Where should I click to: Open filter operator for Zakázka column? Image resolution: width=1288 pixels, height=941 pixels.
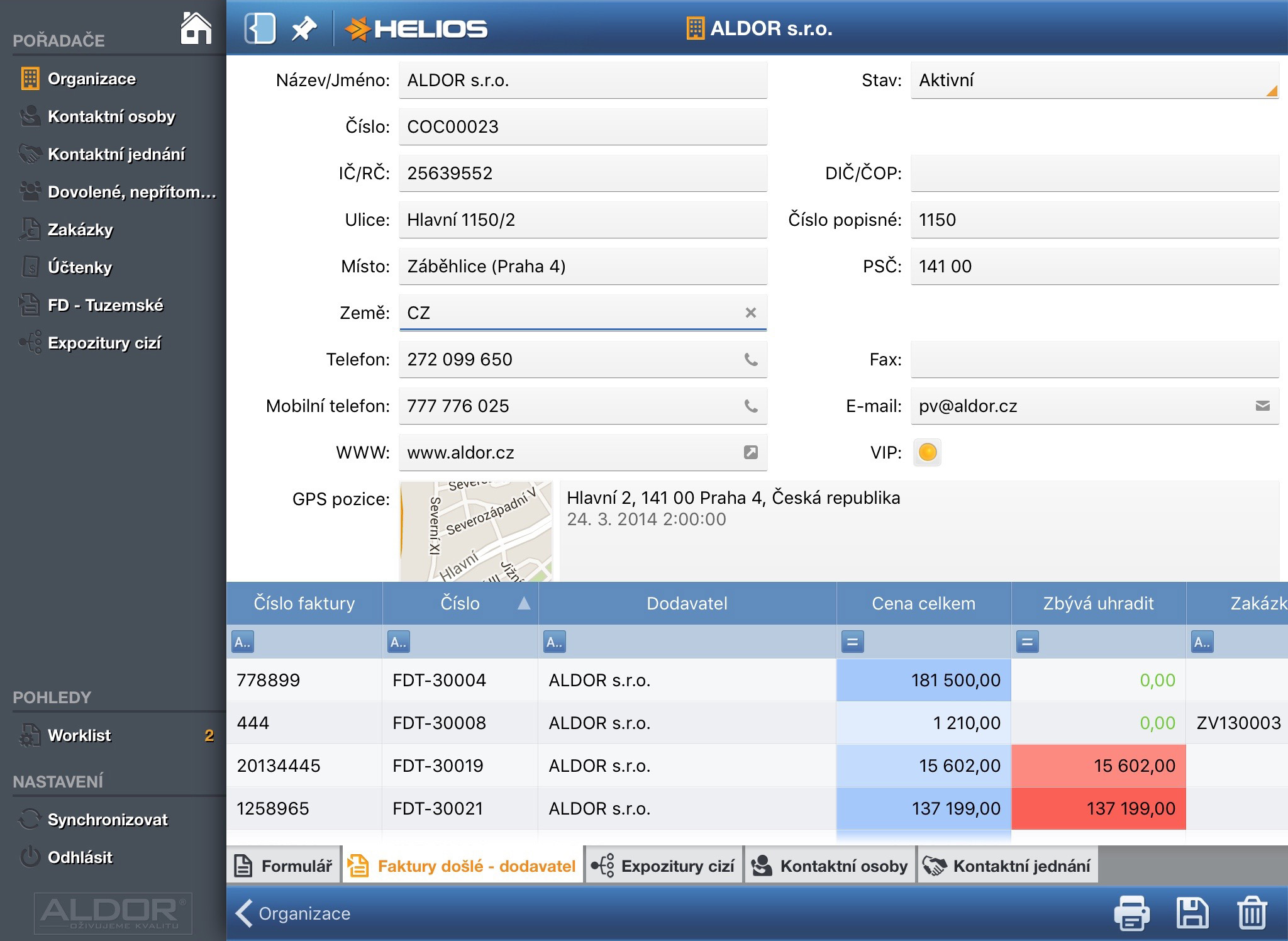pos(1202,642)
